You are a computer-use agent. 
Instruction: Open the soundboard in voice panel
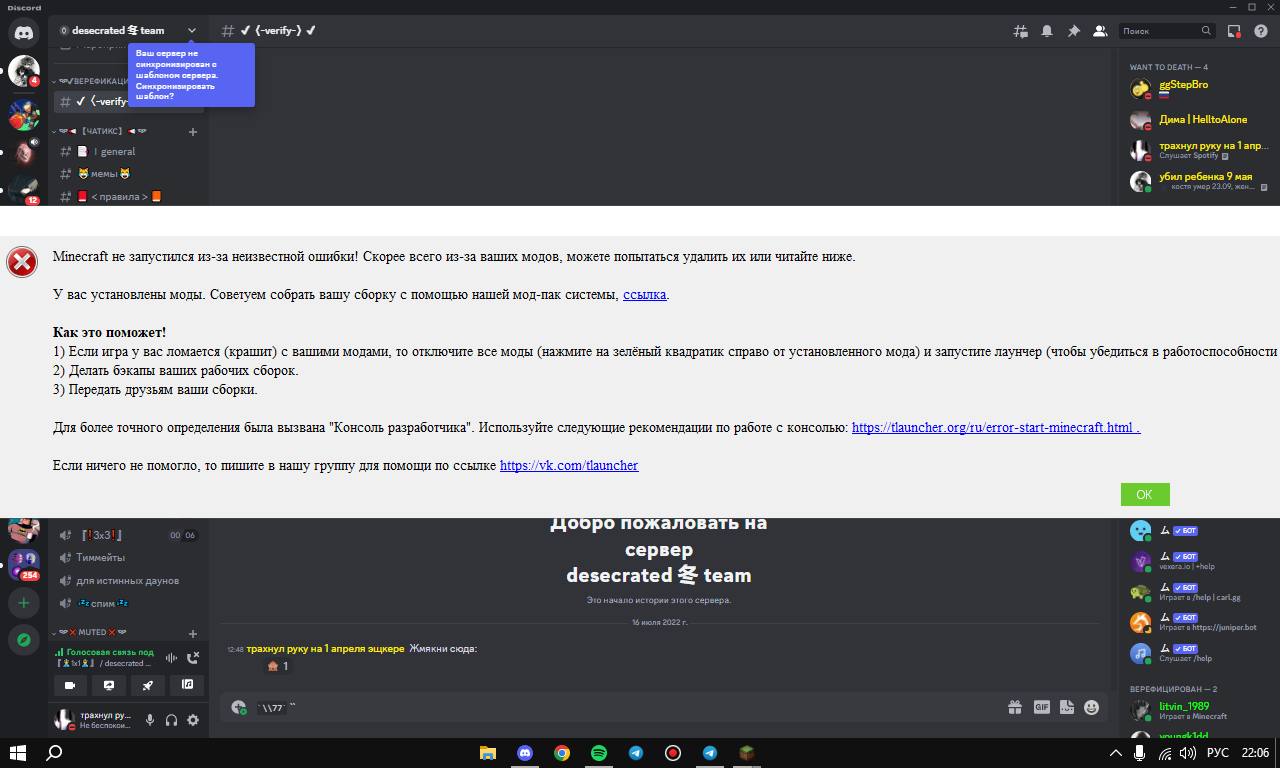pos(186,685)
